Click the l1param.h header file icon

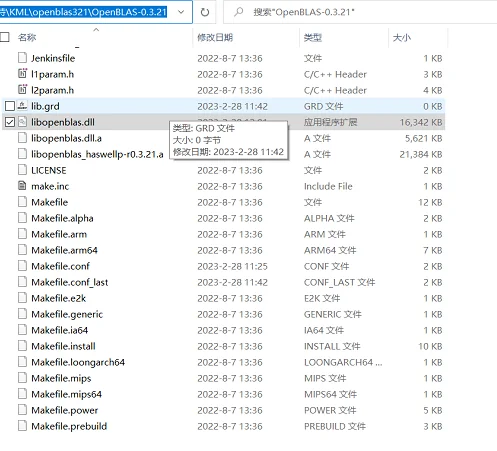(x=22, y=74)
